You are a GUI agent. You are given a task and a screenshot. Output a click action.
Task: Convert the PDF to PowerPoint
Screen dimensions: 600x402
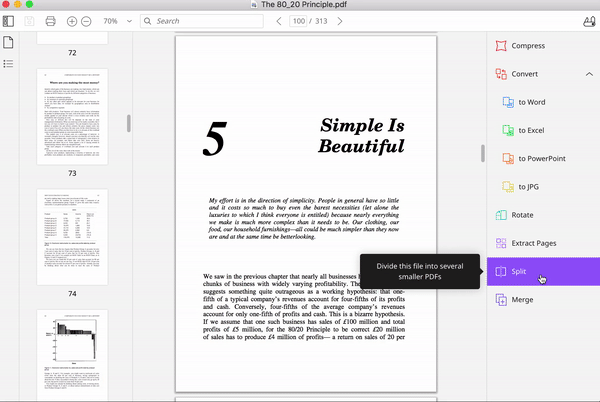(542, 158)
